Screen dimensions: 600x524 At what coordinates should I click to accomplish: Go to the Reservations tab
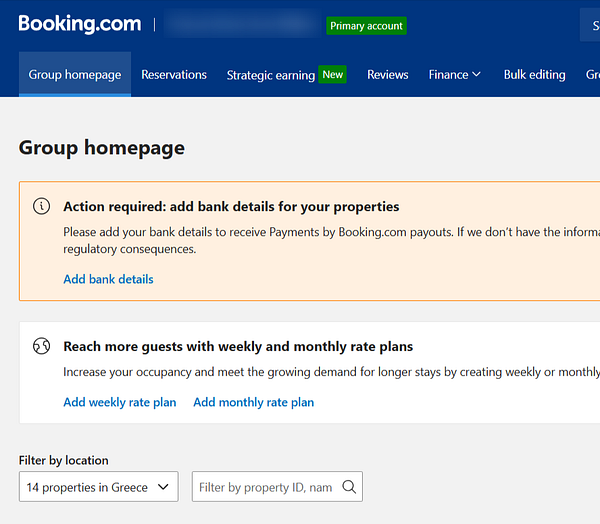coord(174,75)
